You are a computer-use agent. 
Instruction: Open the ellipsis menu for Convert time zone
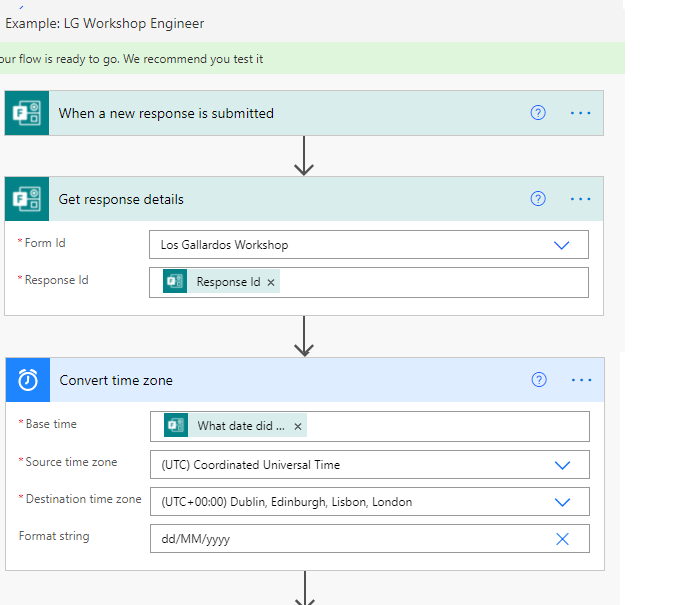pyautogui.click(x=582, y=380)
